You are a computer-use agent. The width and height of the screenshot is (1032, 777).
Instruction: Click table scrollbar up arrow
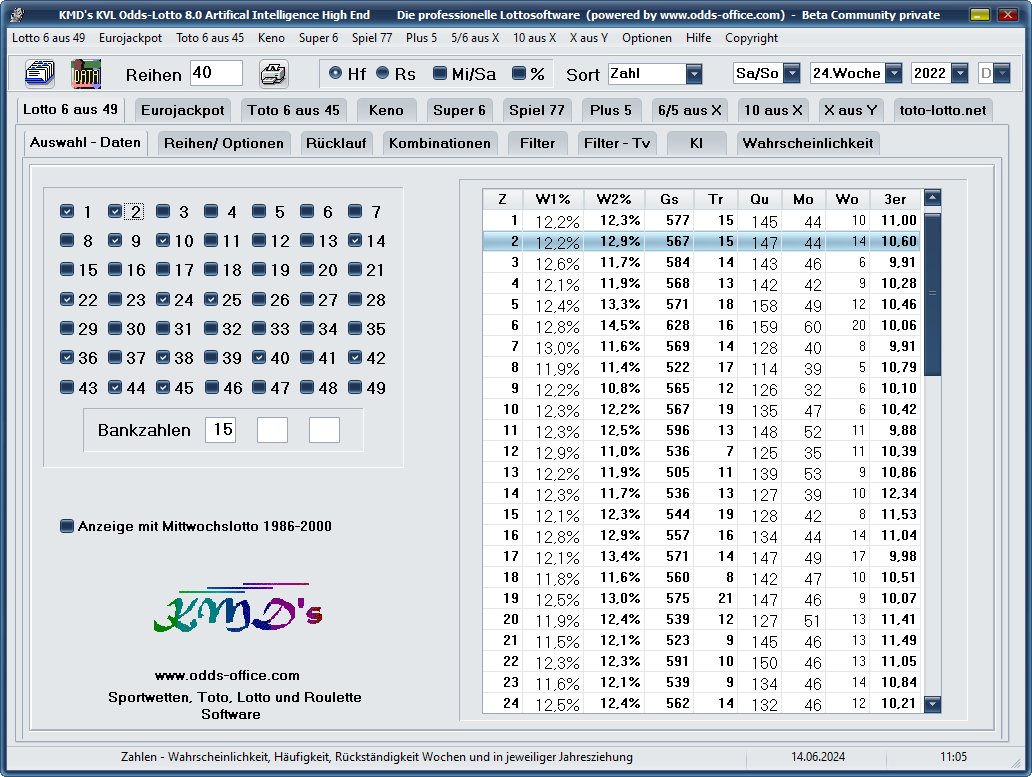click(932, 197)
